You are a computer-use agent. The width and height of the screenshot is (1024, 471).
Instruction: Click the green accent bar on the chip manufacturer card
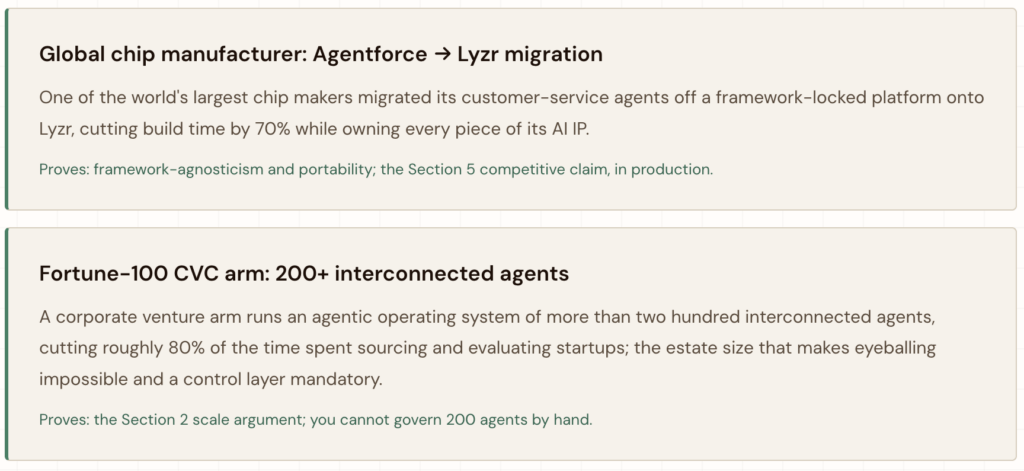click(7, 109)
